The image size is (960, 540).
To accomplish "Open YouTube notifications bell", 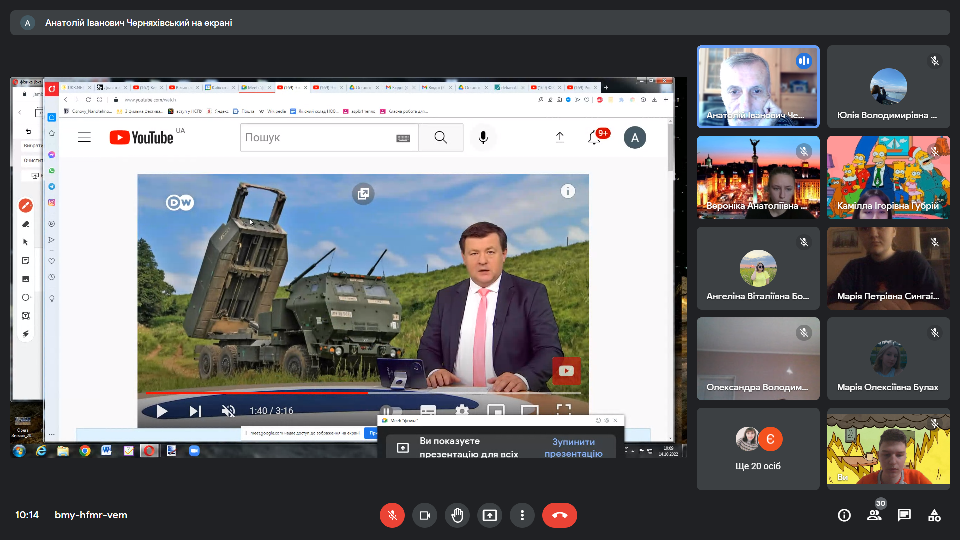I will tap(596, 137).
